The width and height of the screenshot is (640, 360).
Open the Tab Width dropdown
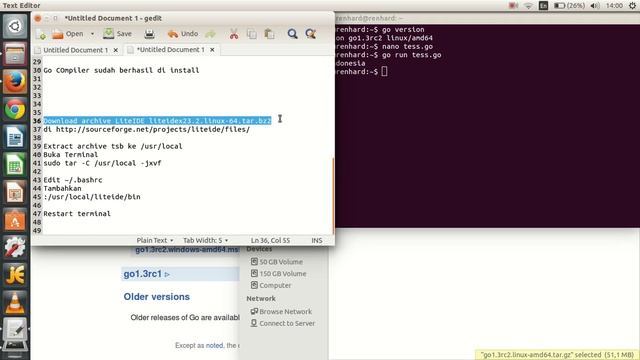pyautogui.click(x=205, y=240)
